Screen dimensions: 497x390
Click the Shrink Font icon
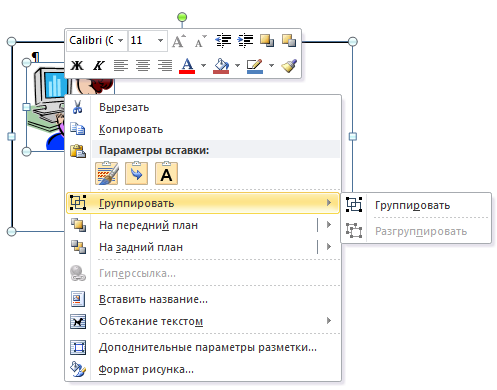click(201, 41)
